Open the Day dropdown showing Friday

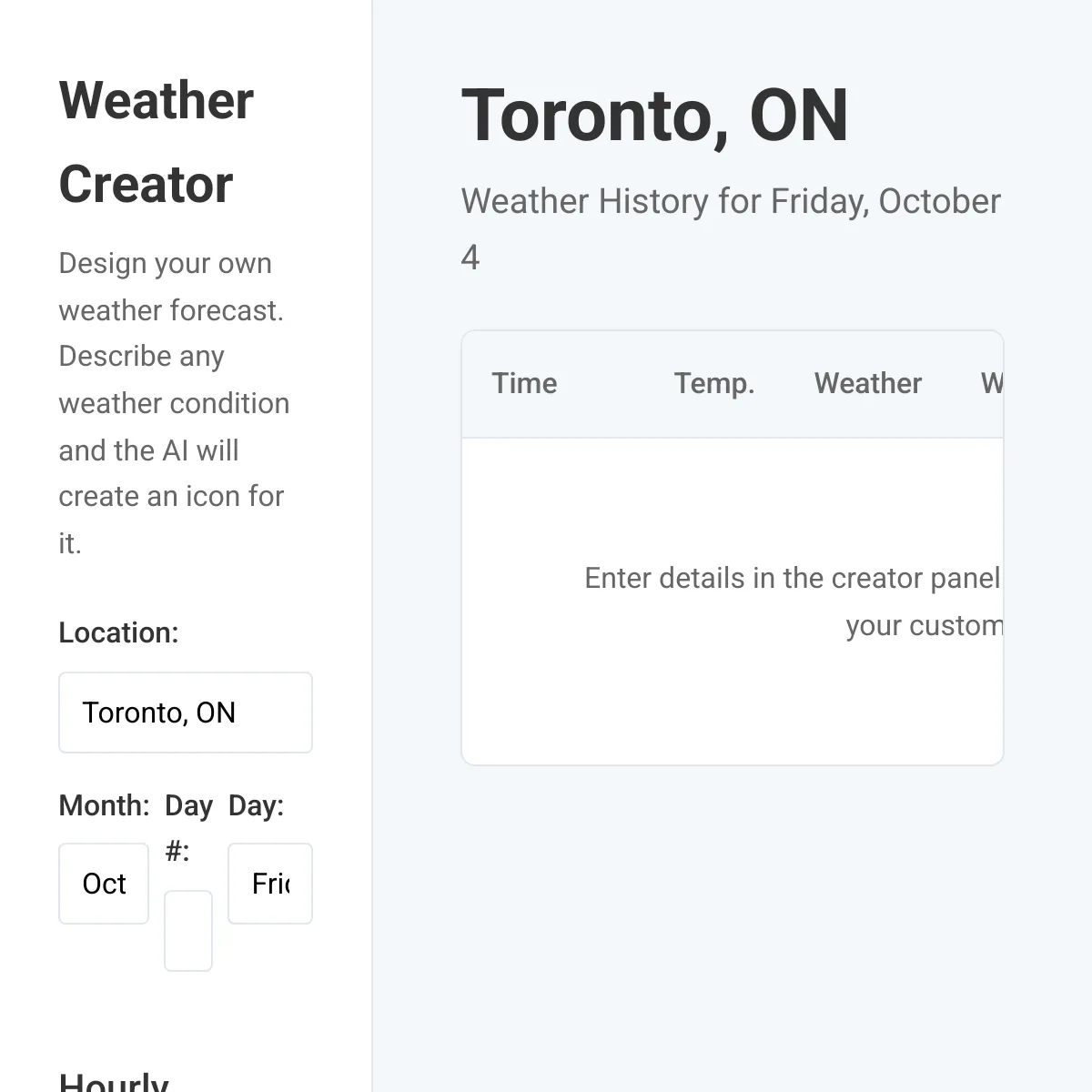269,884
